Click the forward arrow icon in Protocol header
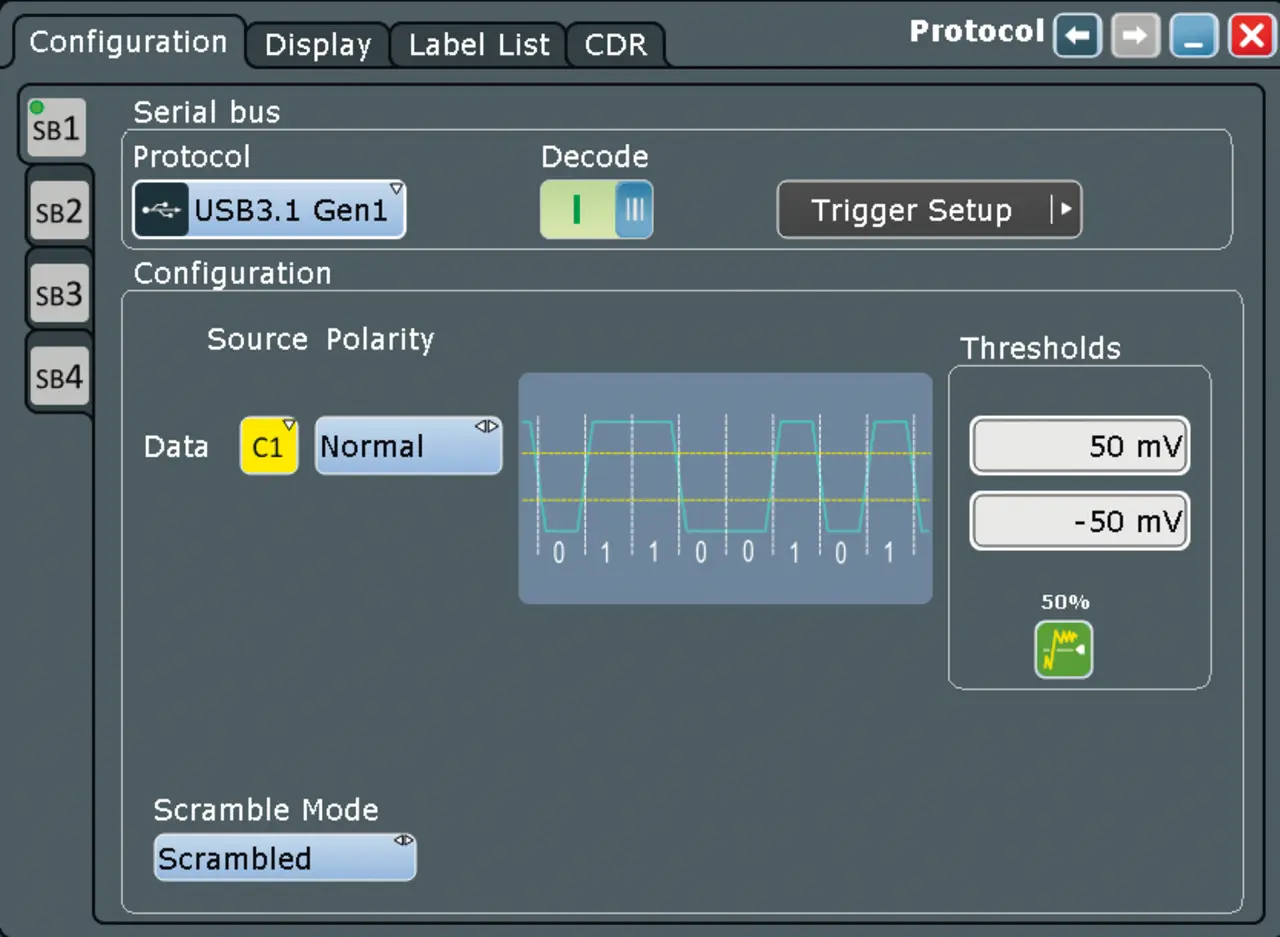The height and width of the screenshot is (937, 1280). [1135, 38]
